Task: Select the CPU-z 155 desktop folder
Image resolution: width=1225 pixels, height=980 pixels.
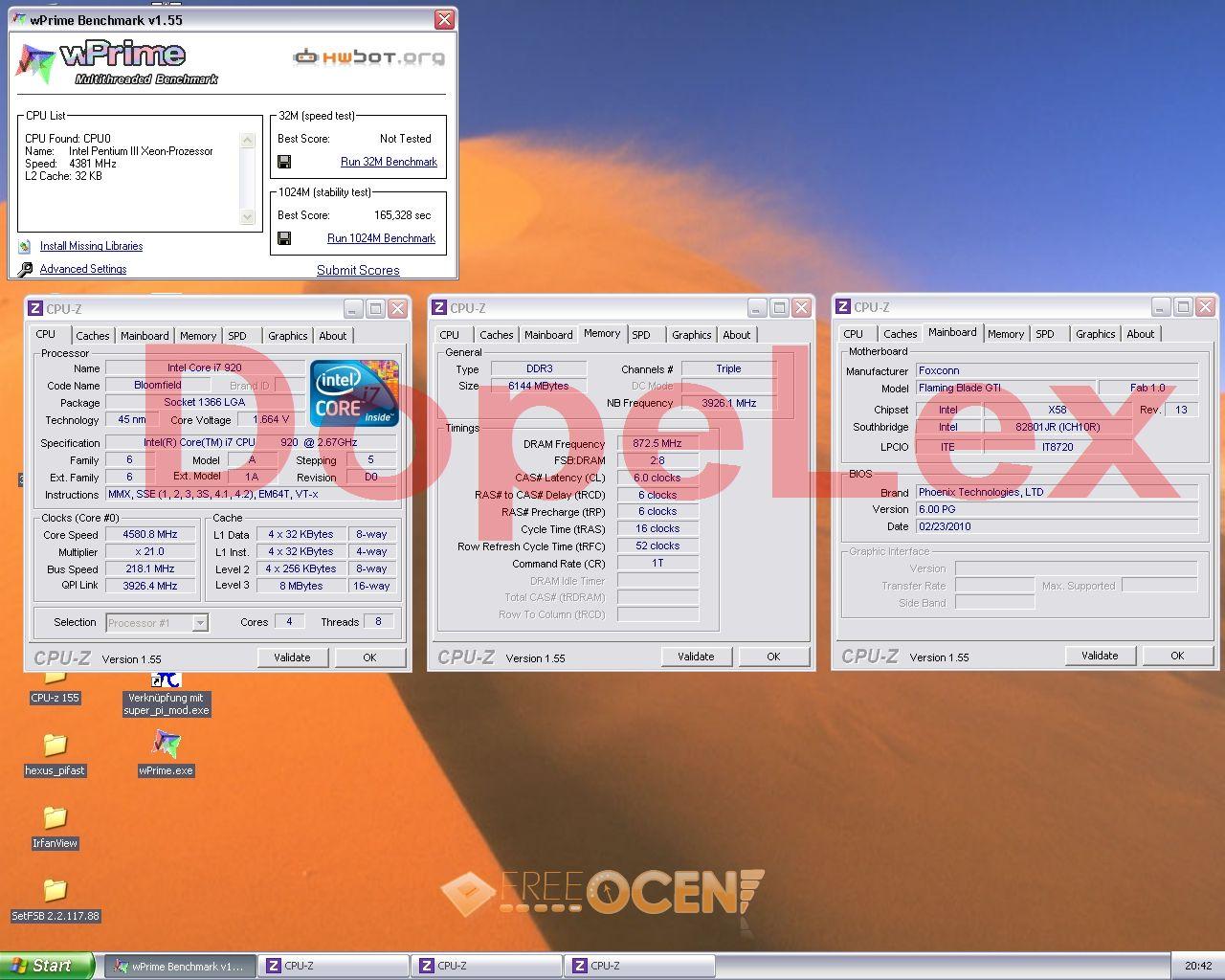Action: (x=56, y=680)
